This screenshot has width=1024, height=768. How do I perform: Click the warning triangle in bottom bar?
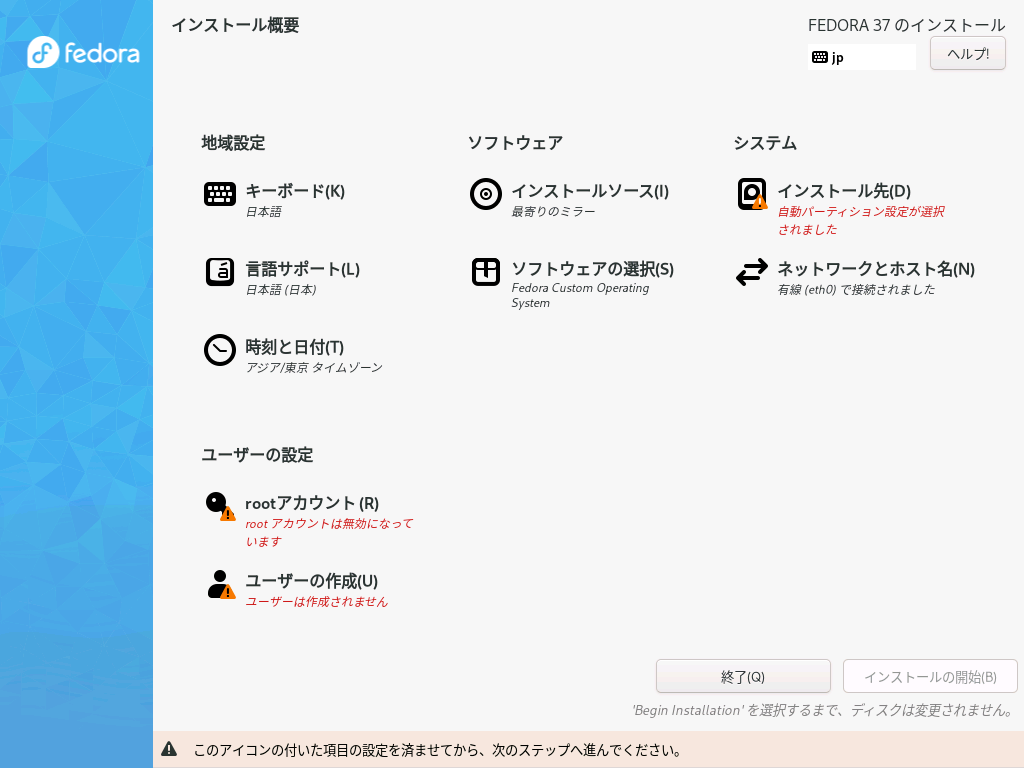click(x=169, y=749)
